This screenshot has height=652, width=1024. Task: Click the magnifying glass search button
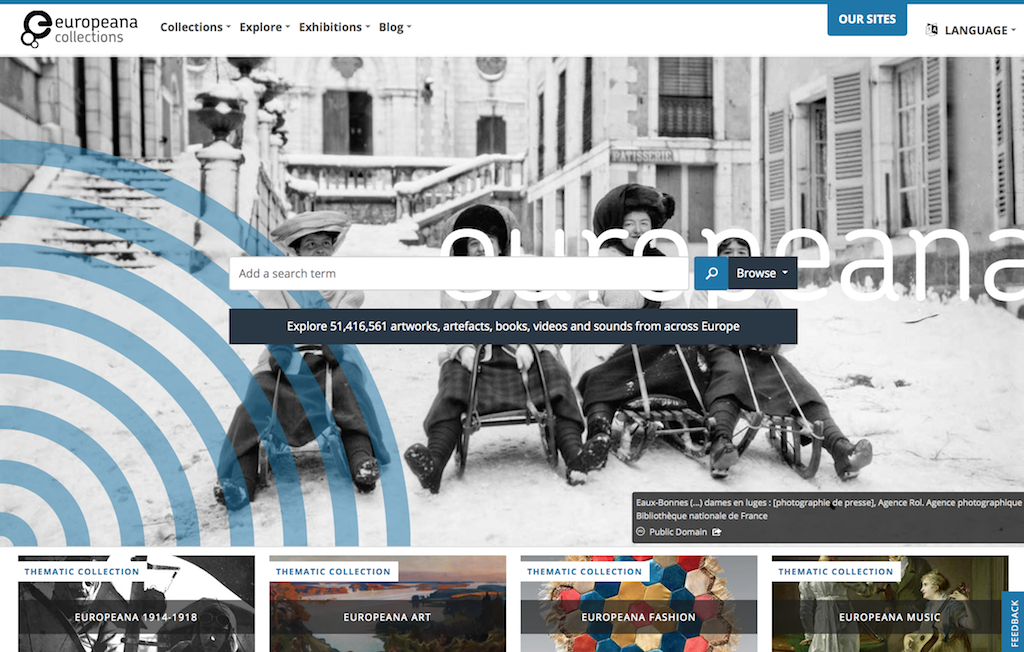point(711,273)
